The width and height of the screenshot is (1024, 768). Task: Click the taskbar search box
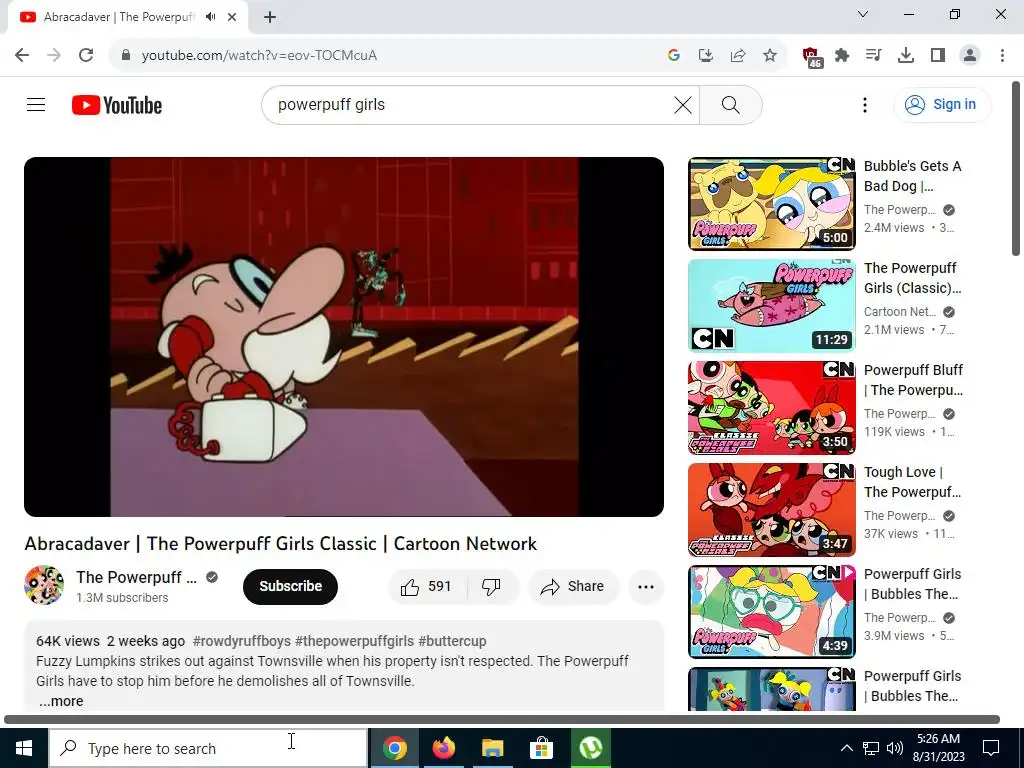coord(208,748)
